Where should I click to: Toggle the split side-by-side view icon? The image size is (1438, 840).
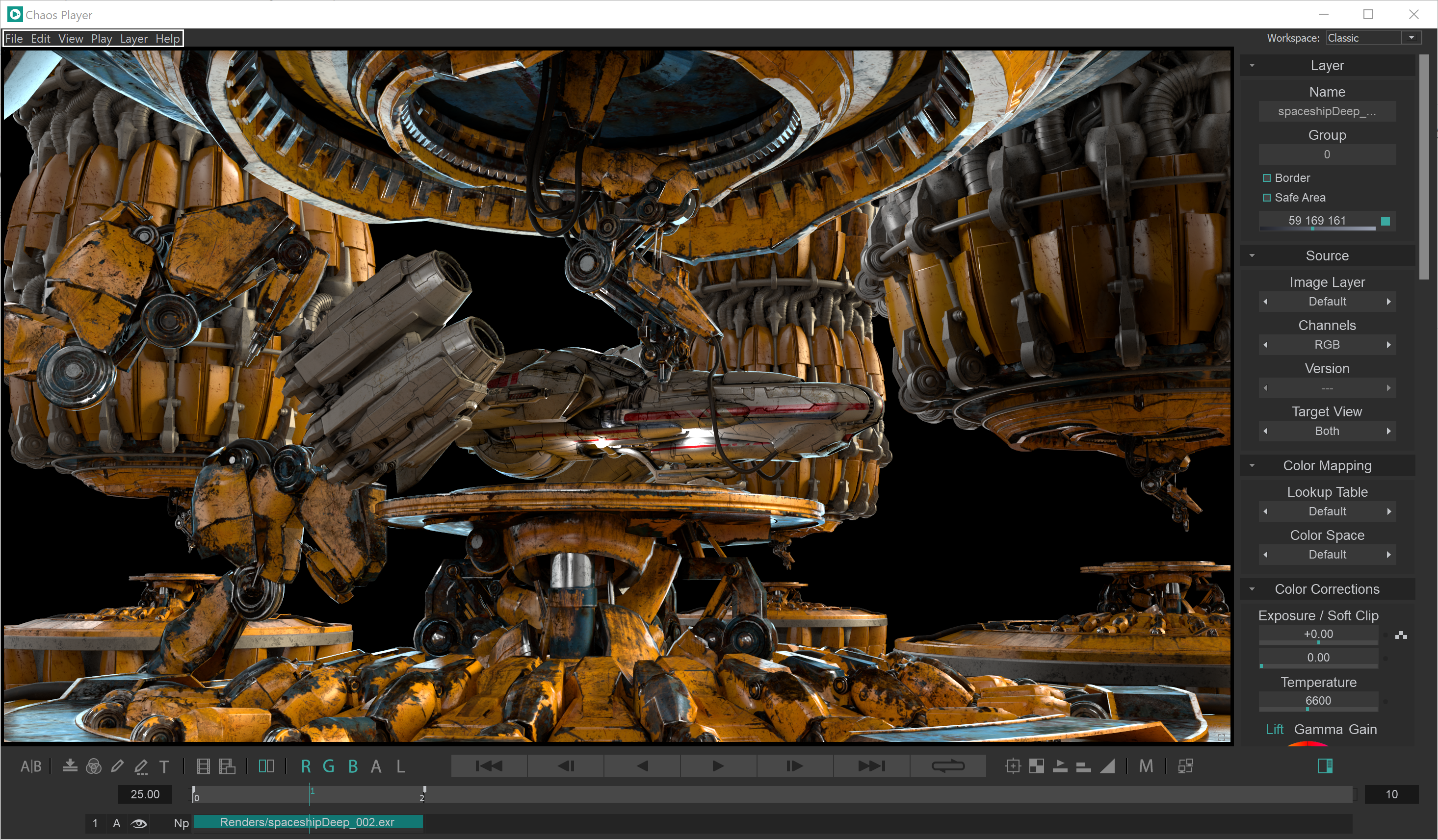266,766
